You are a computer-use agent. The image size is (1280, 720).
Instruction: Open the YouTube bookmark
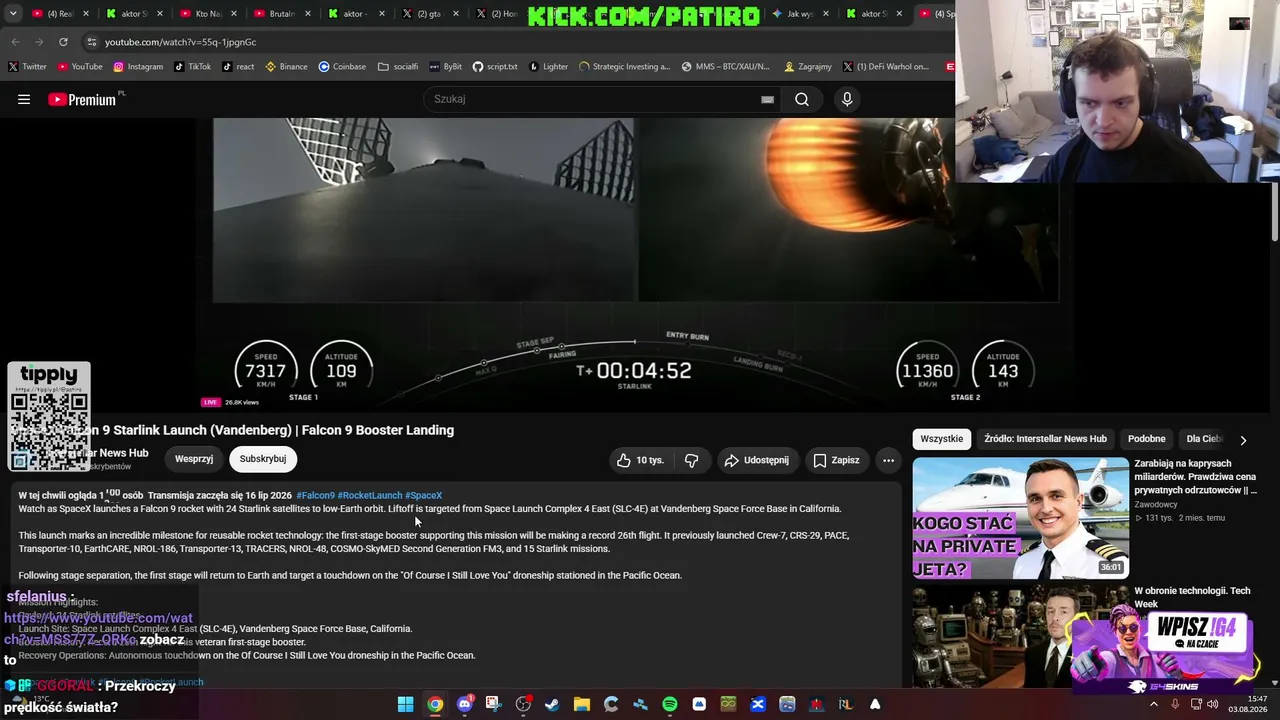[x=80, y=67]
